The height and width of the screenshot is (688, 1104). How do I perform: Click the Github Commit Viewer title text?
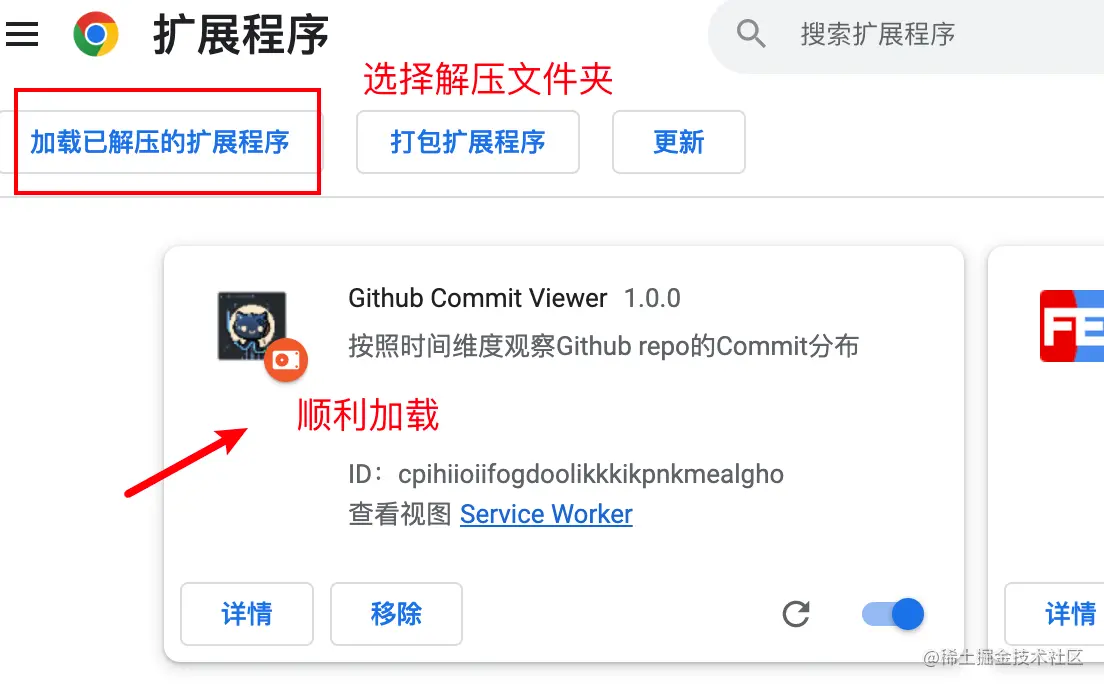pyautogui.click(x=477, y=299)
